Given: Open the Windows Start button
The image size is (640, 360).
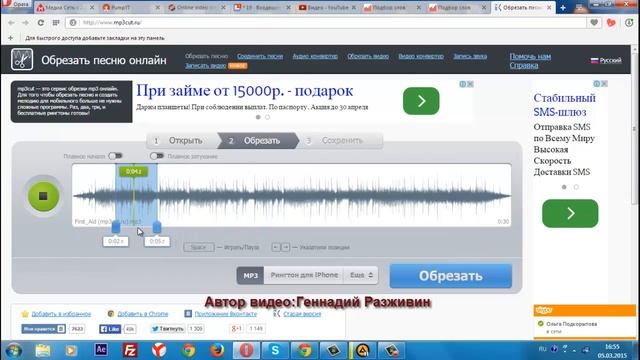Looking at the screenshot, I should (x=13, y=351).
